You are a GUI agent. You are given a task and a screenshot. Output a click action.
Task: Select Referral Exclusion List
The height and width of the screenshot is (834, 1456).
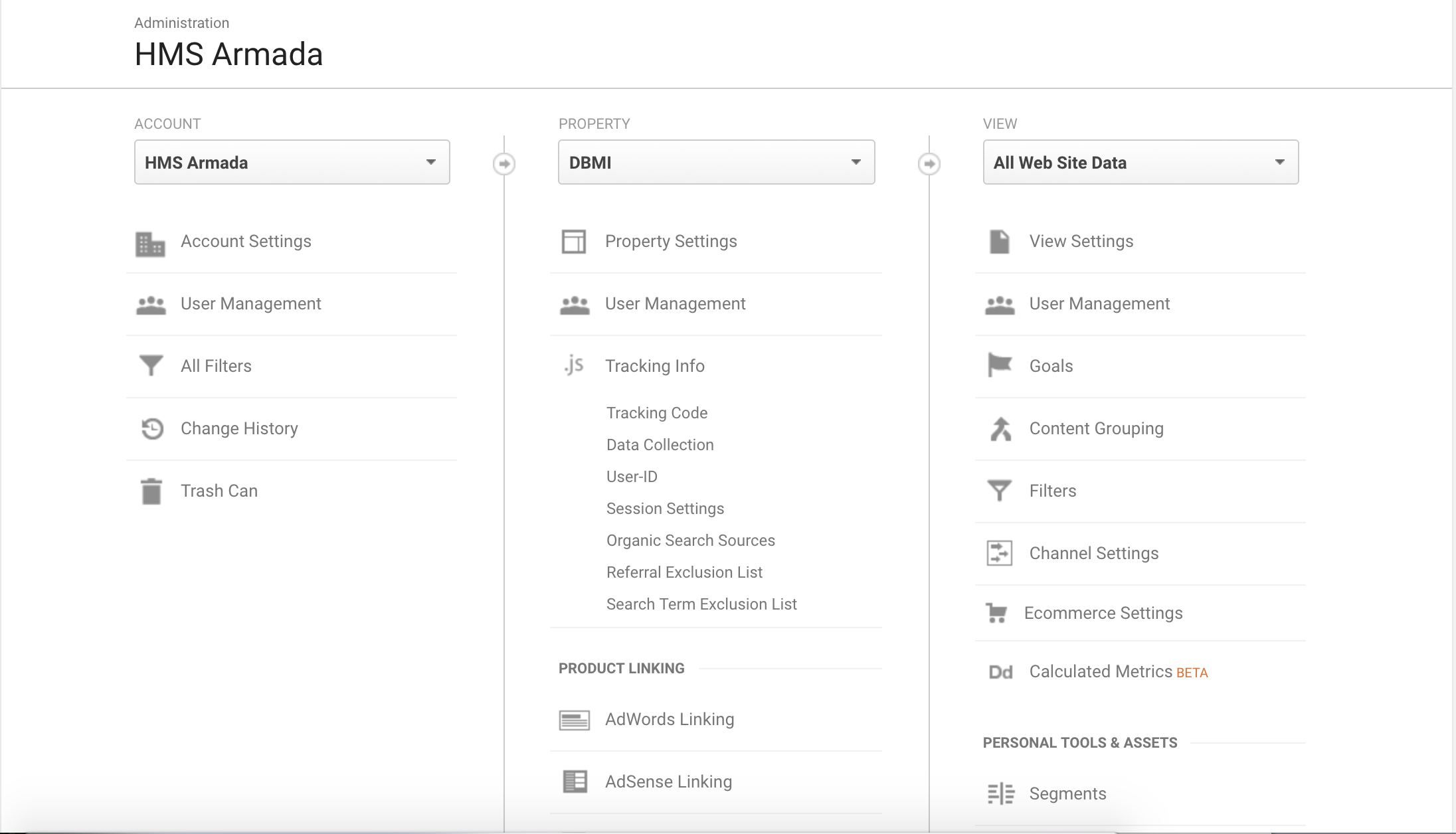point(684,572)
